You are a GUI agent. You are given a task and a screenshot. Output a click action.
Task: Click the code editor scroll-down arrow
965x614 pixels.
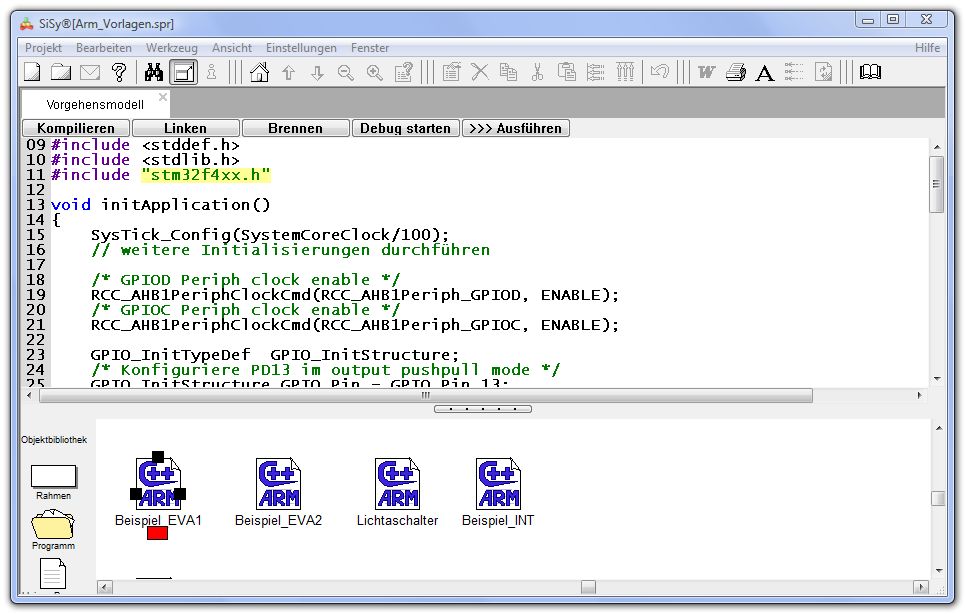tap(937, 378)
